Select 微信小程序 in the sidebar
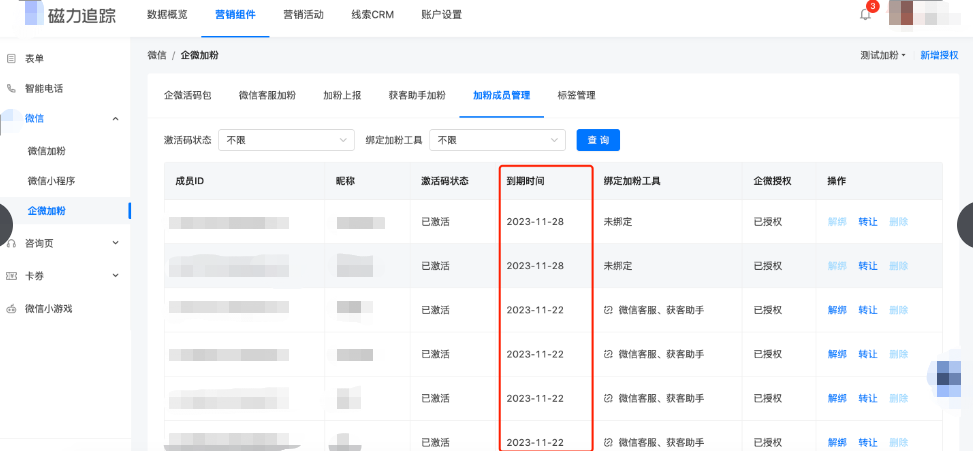This screenshot has height=451, width=973. (52, 181)
